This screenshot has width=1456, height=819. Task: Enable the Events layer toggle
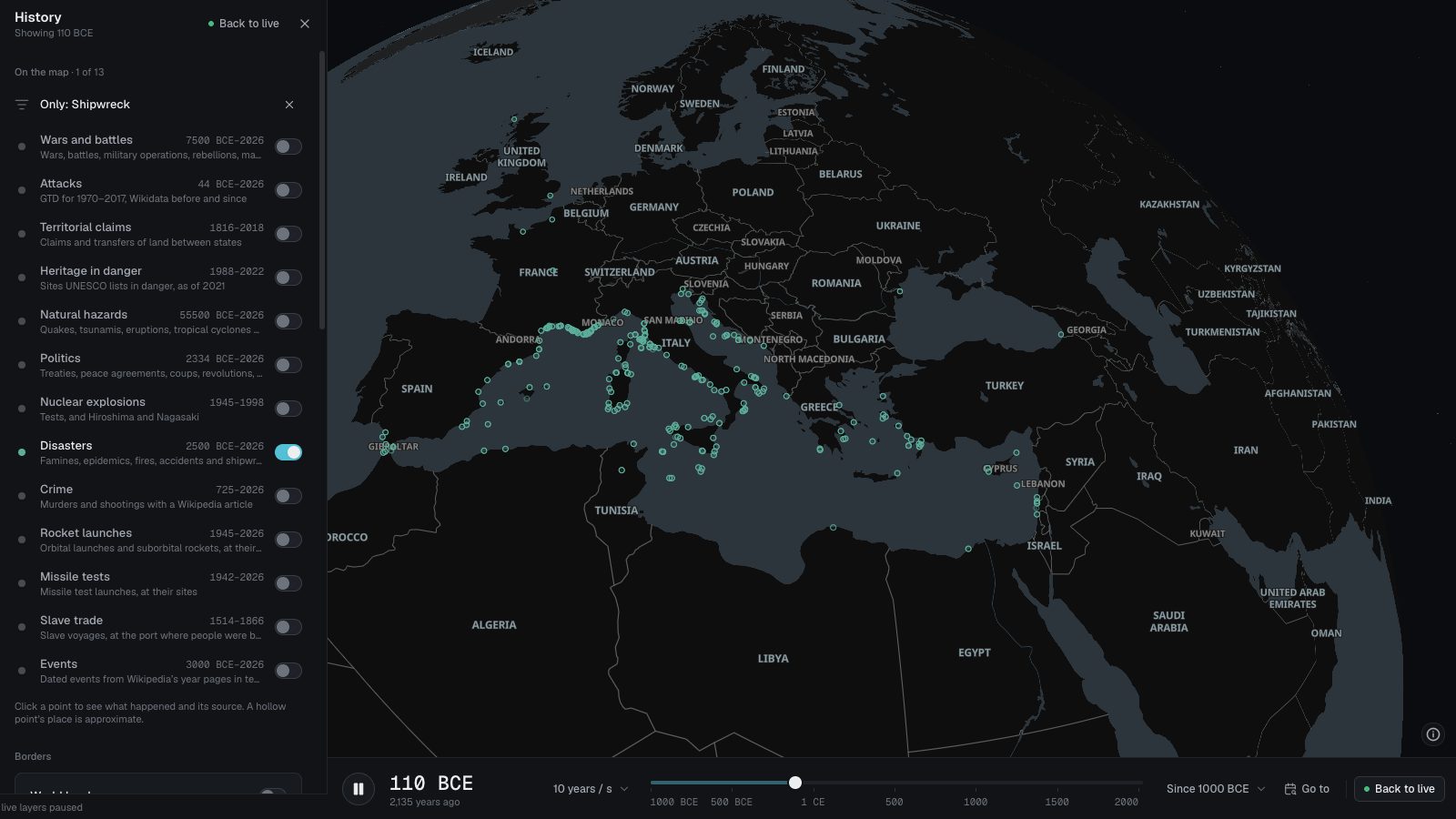pos(288,671)
